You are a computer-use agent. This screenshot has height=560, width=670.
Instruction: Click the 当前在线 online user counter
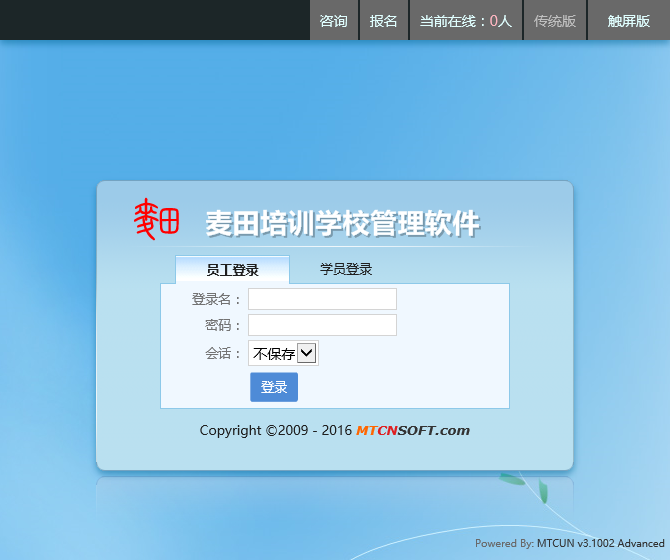click(x=465, y=21)
